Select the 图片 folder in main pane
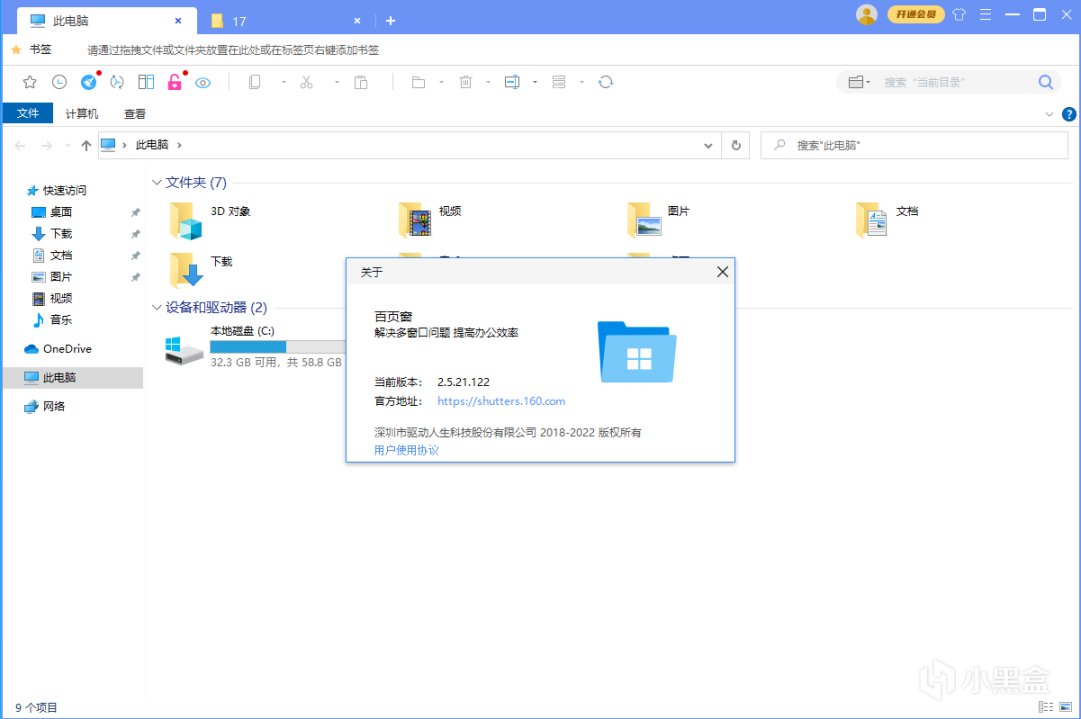The image size is (1081, 719). pos(658,221)
